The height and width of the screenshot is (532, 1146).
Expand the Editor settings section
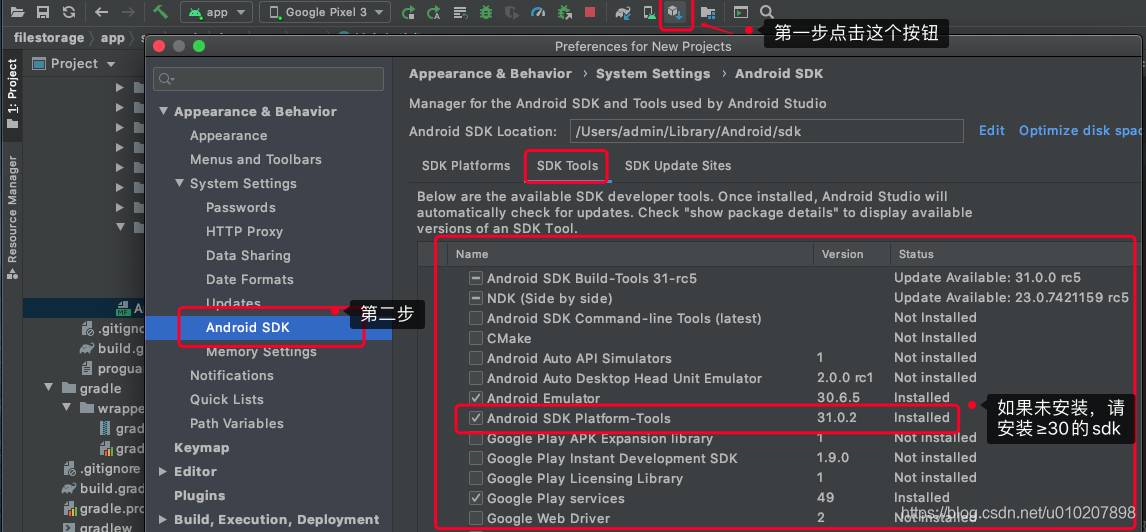point(163,471)
